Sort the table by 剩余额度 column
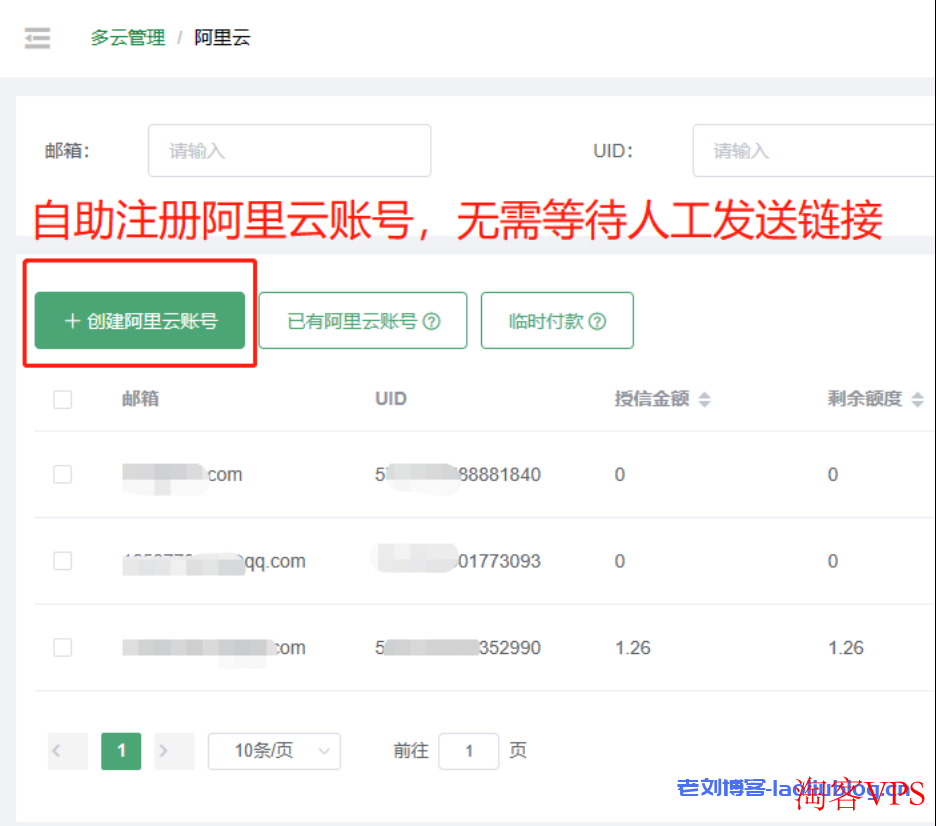The image size is (936, 826). (917, 399)
